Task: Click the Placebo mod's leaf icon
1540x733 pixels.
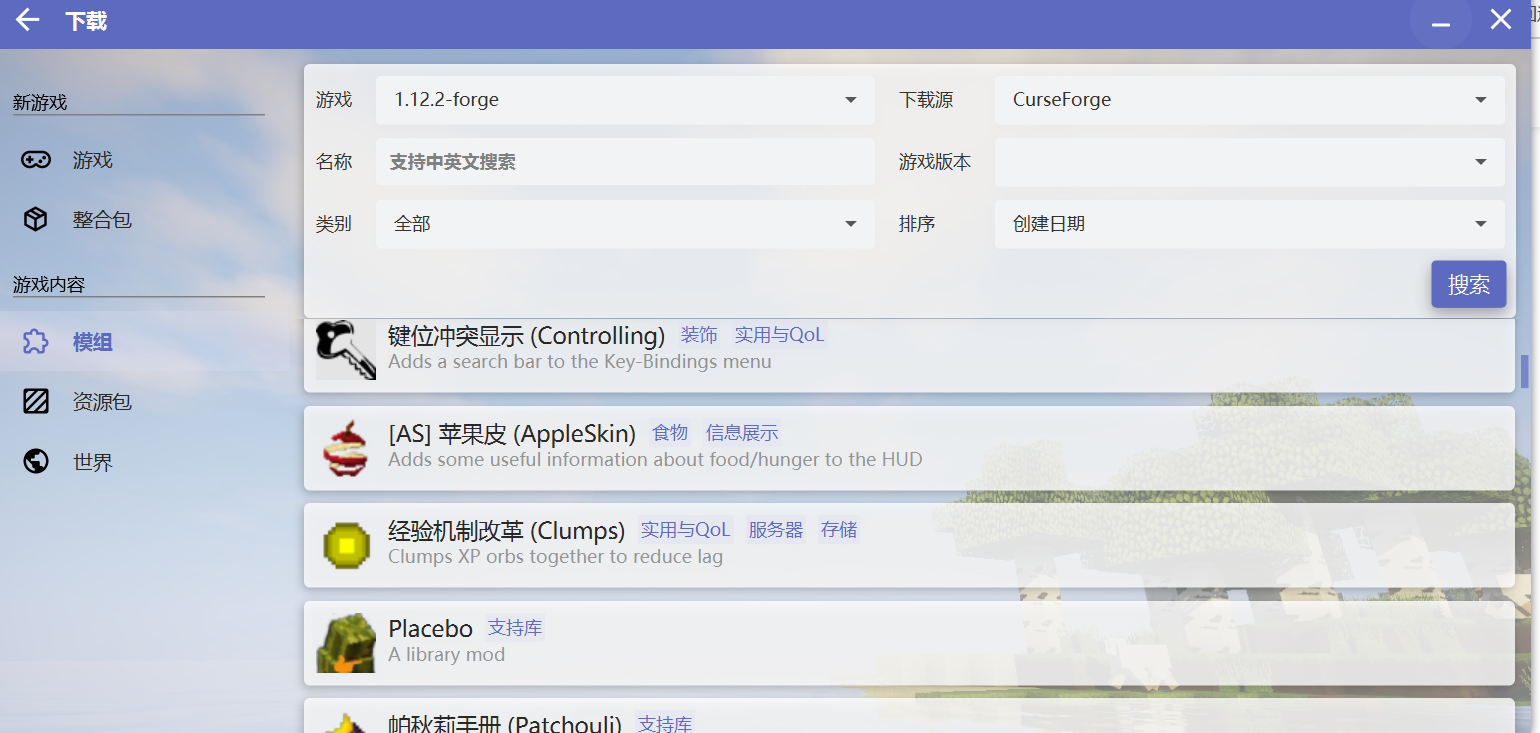Action: click(x=345, y=641)
